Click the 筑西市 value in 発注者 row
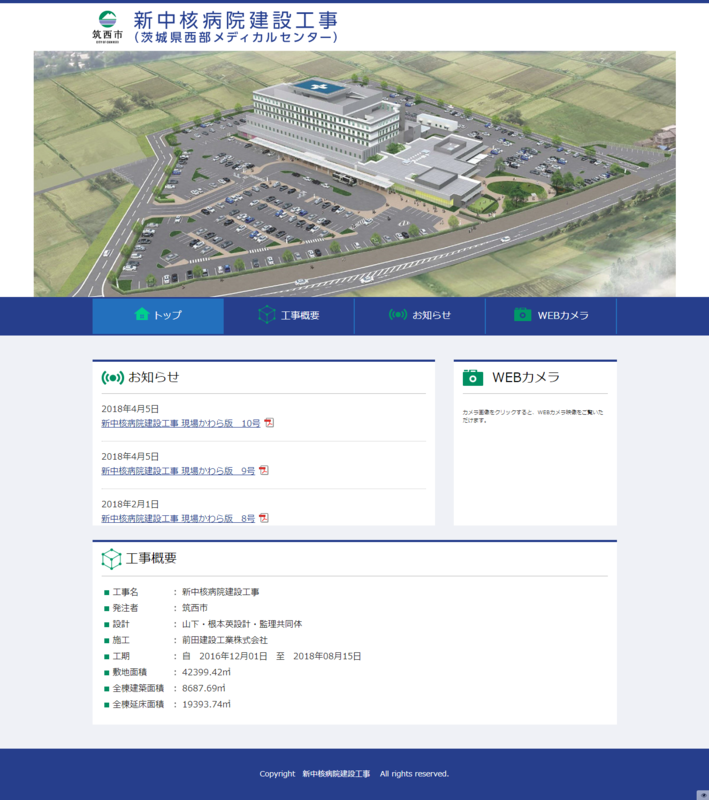Viewport: 709px width, 800px height. pos(195,608)
